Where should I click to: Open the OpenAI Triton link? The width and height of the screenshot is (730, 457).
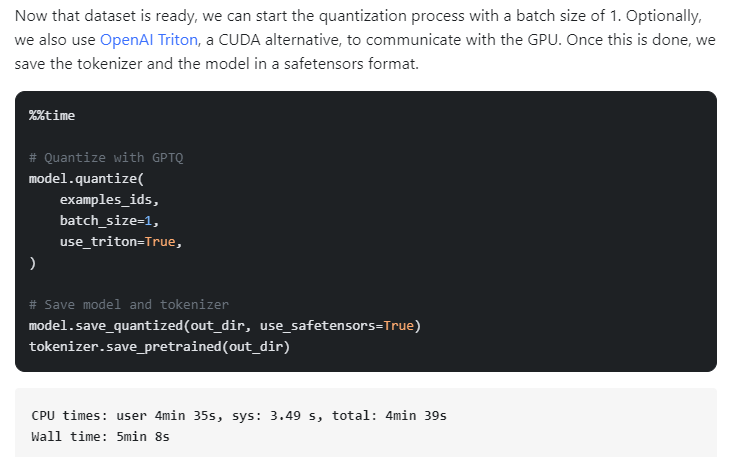(x=147, y=40)
